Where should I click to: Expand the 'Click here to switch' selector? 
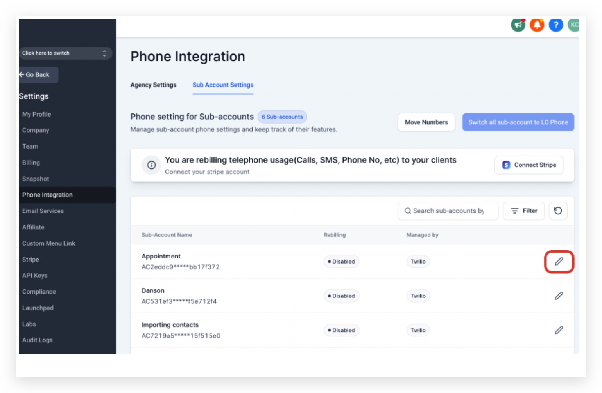(65, 53)
